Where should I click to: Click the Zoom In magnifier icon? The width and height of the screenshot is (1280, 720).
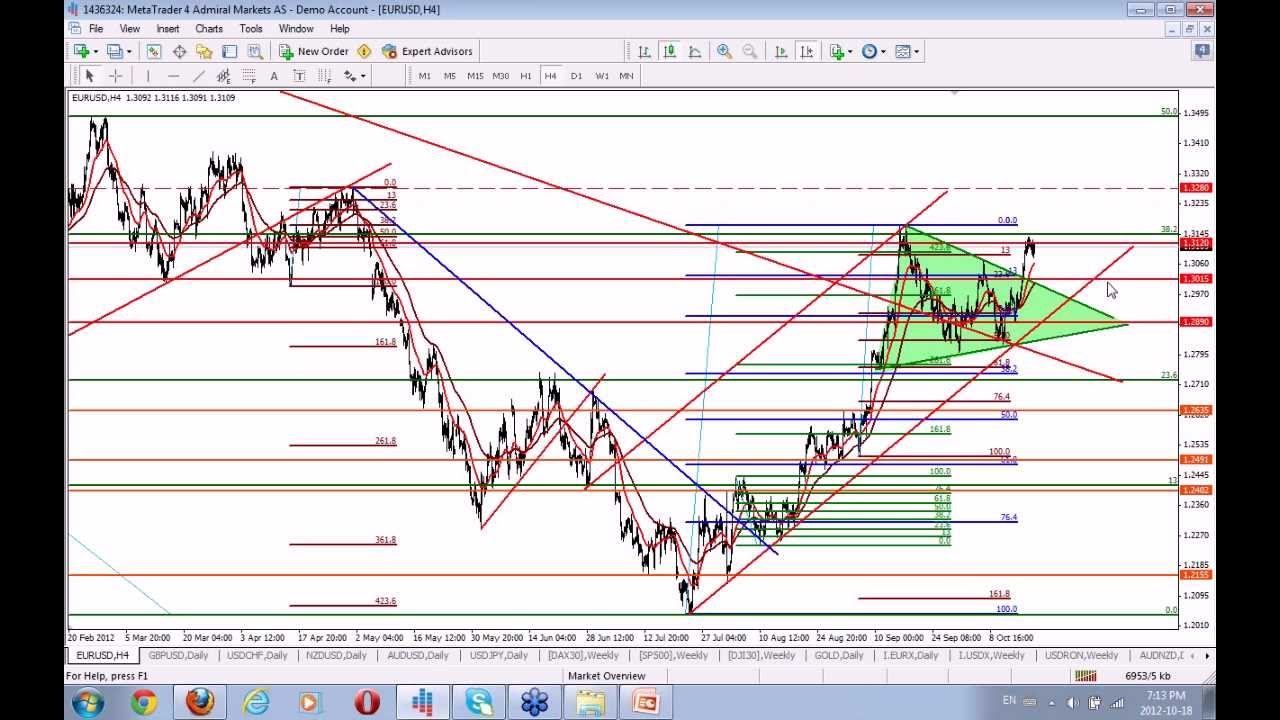click(x=724, y=51)
